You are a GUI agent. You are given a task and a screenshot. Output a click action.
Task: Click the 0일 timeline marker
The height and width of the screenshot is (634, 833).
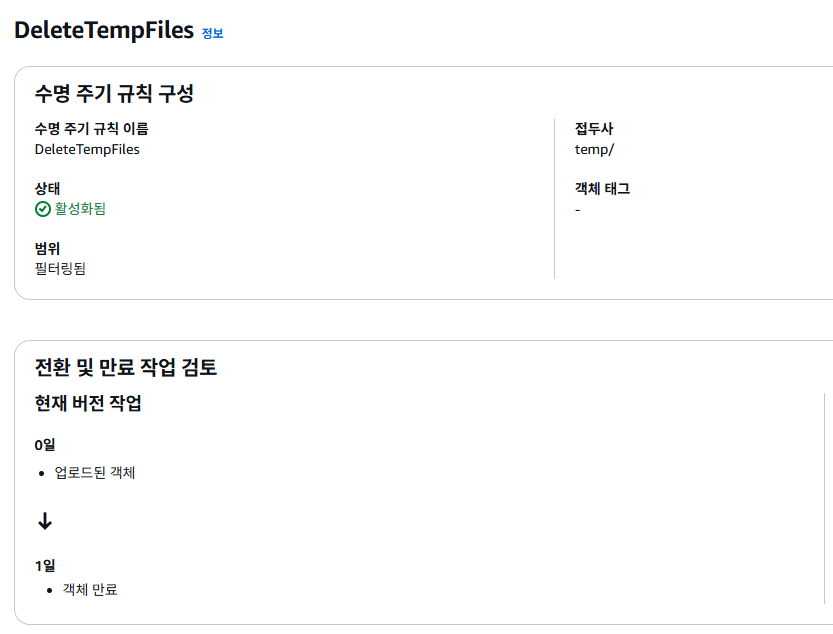point(45,445)
